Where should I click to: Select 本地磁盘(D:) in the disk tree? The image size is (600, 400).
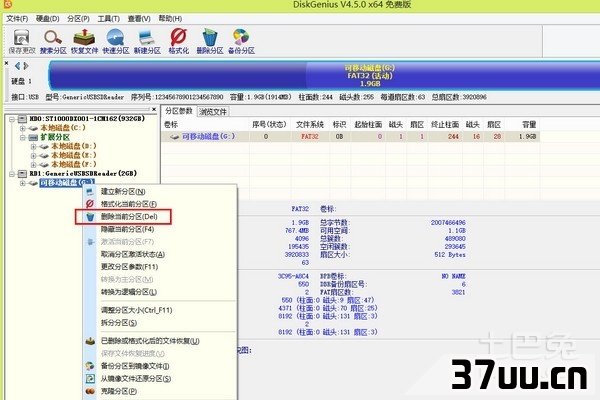pos(73,146)
